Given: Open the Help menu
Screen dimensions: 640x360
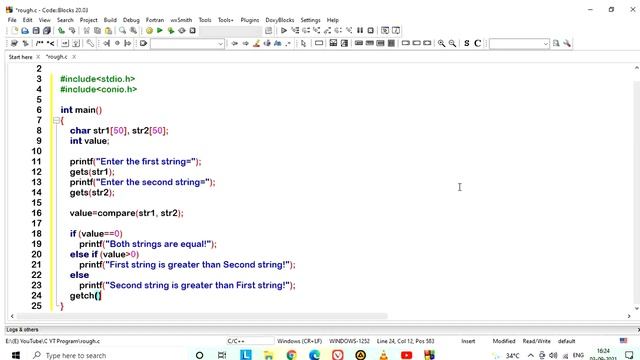Looking at the screenshot, I should 333,20.
